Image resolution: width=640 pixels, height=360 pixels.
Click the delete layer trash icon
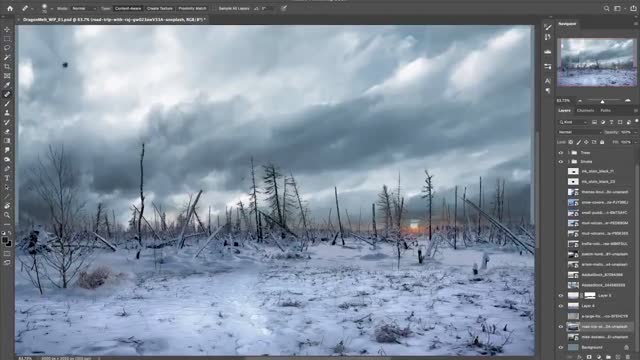coord(628,357)
